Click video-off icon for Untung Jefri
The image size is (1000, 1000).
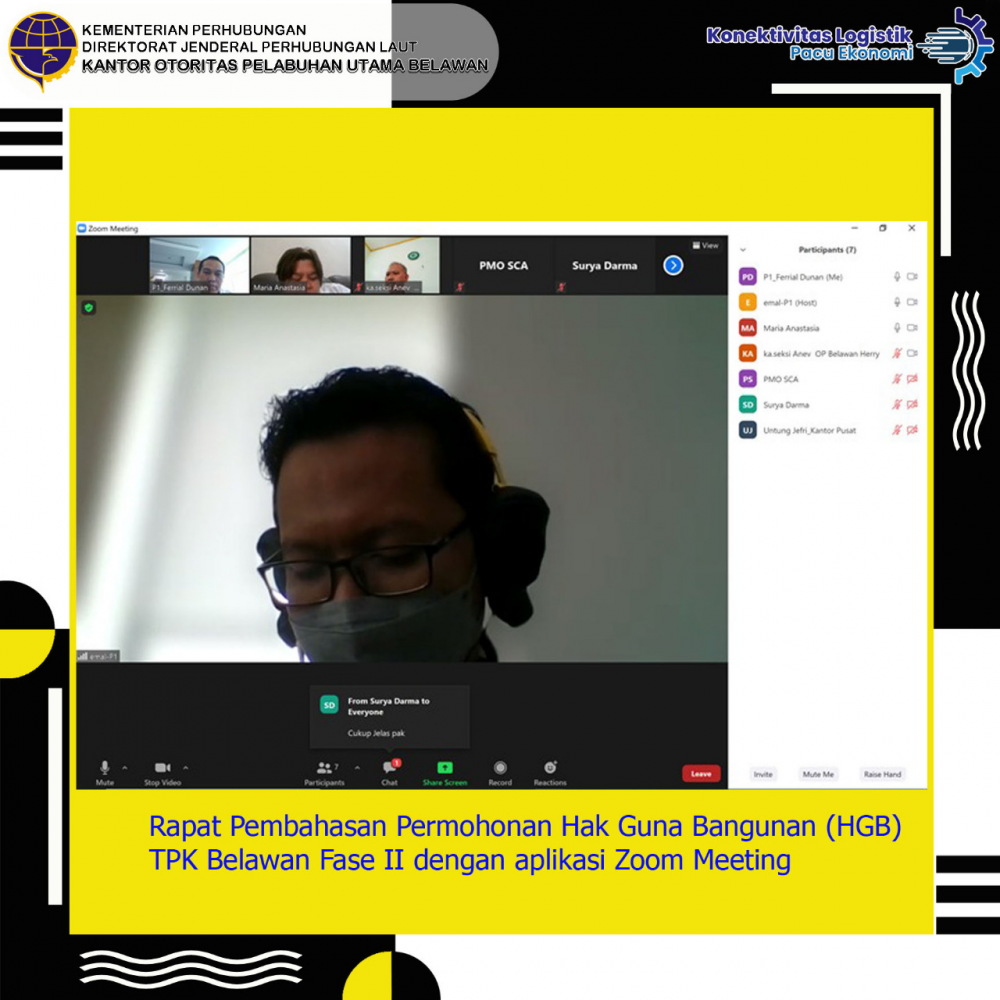point(913,430)
